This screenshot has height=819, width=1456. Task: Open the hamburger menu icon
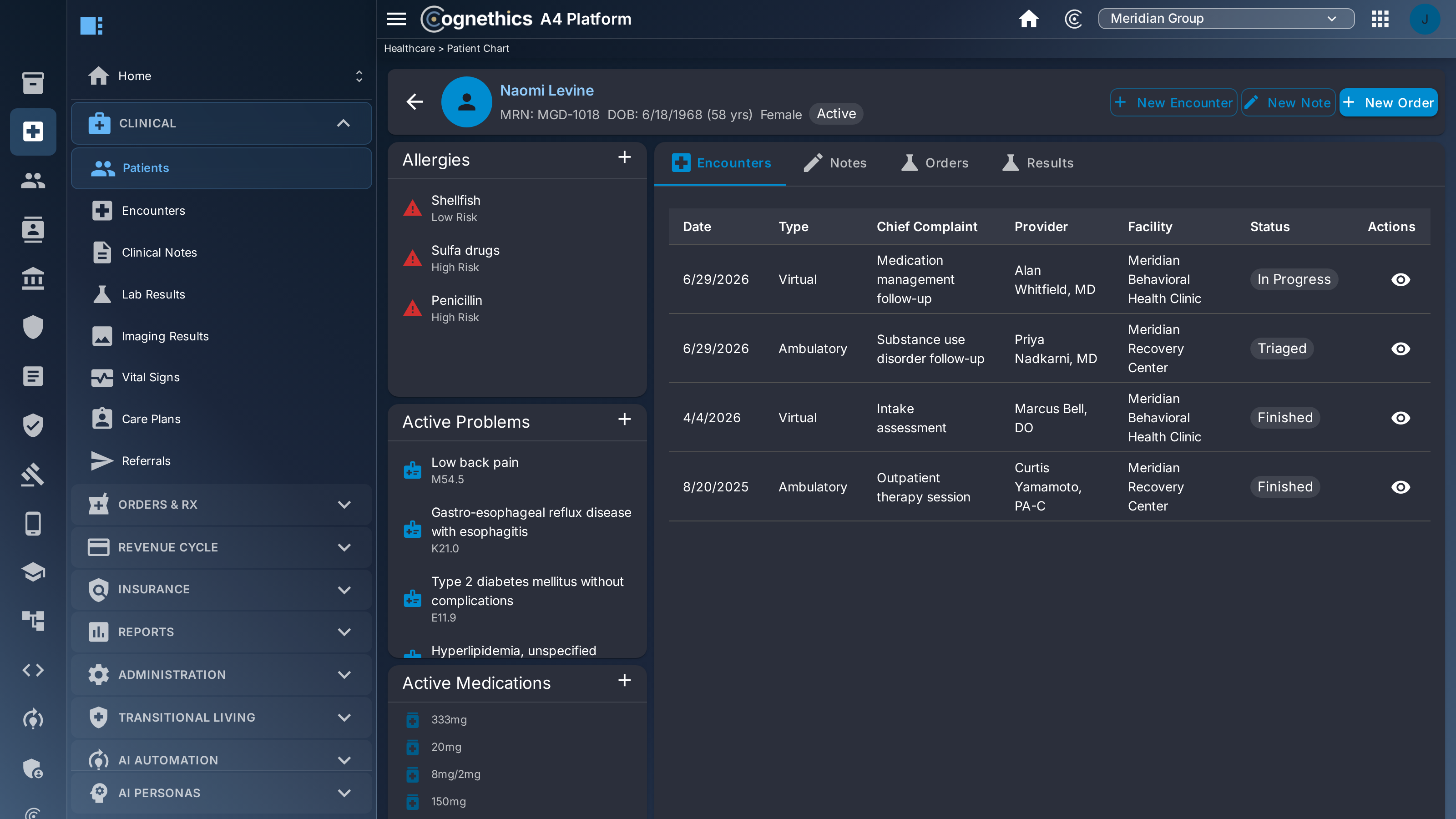pos(396,19)
